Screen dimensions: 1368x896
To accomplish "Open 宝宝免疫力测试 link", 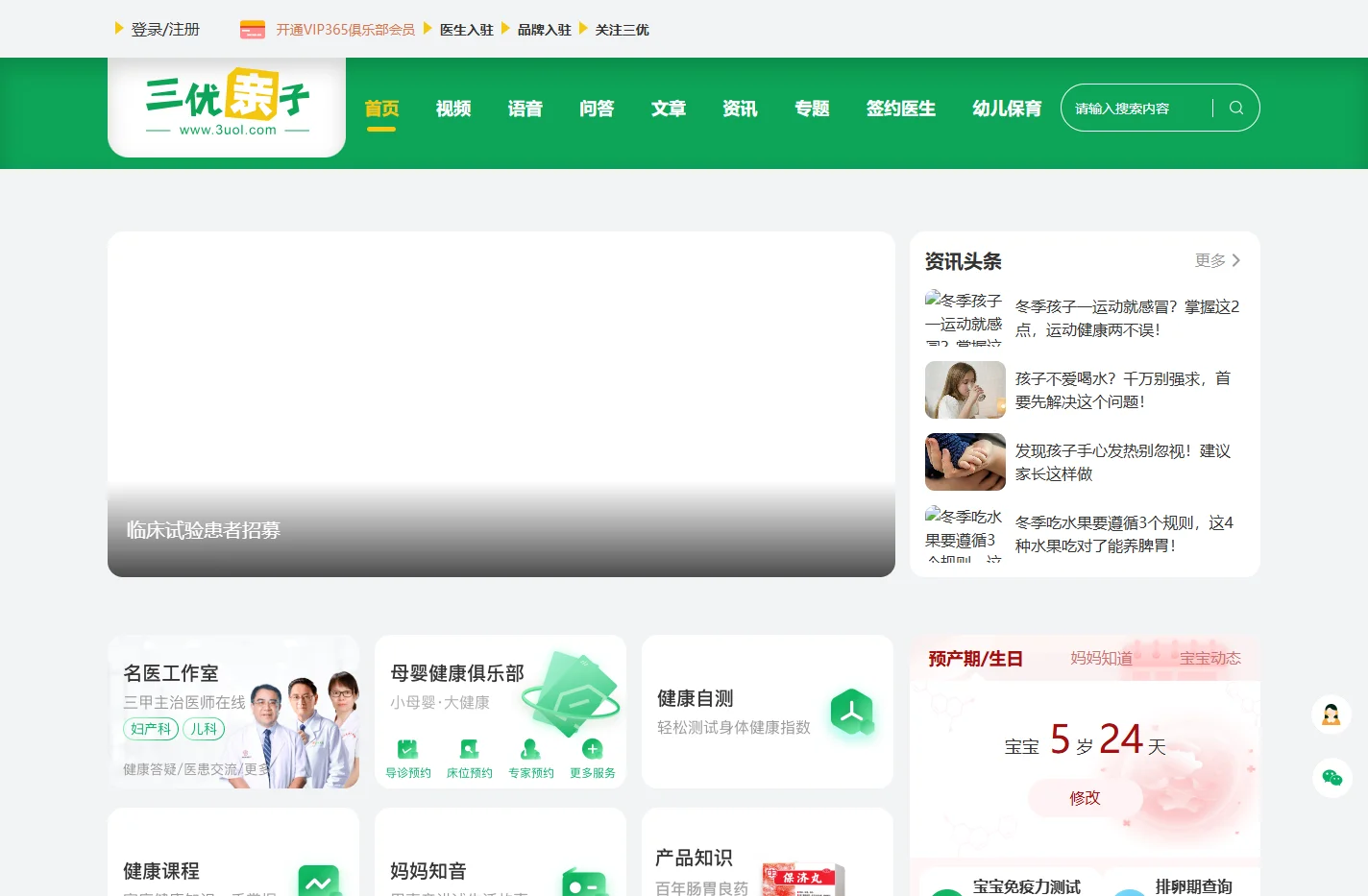I will pos(1027,886).
